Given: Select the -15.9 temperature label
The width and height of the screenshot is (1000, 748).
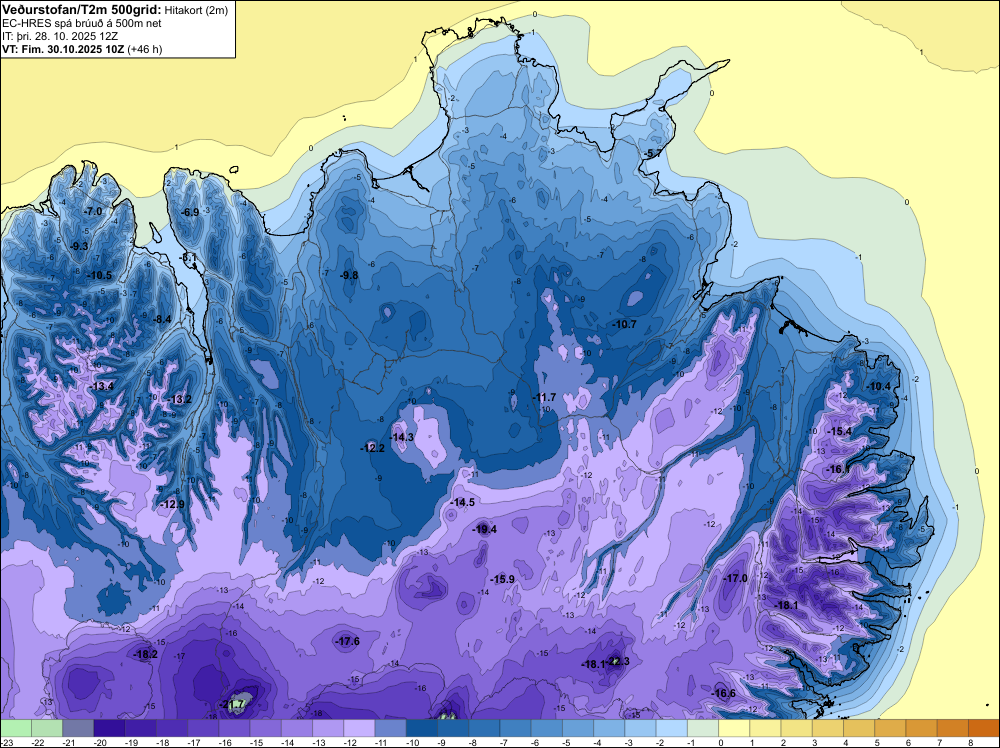Looking at the screenshot, I should tap(502, 579).
